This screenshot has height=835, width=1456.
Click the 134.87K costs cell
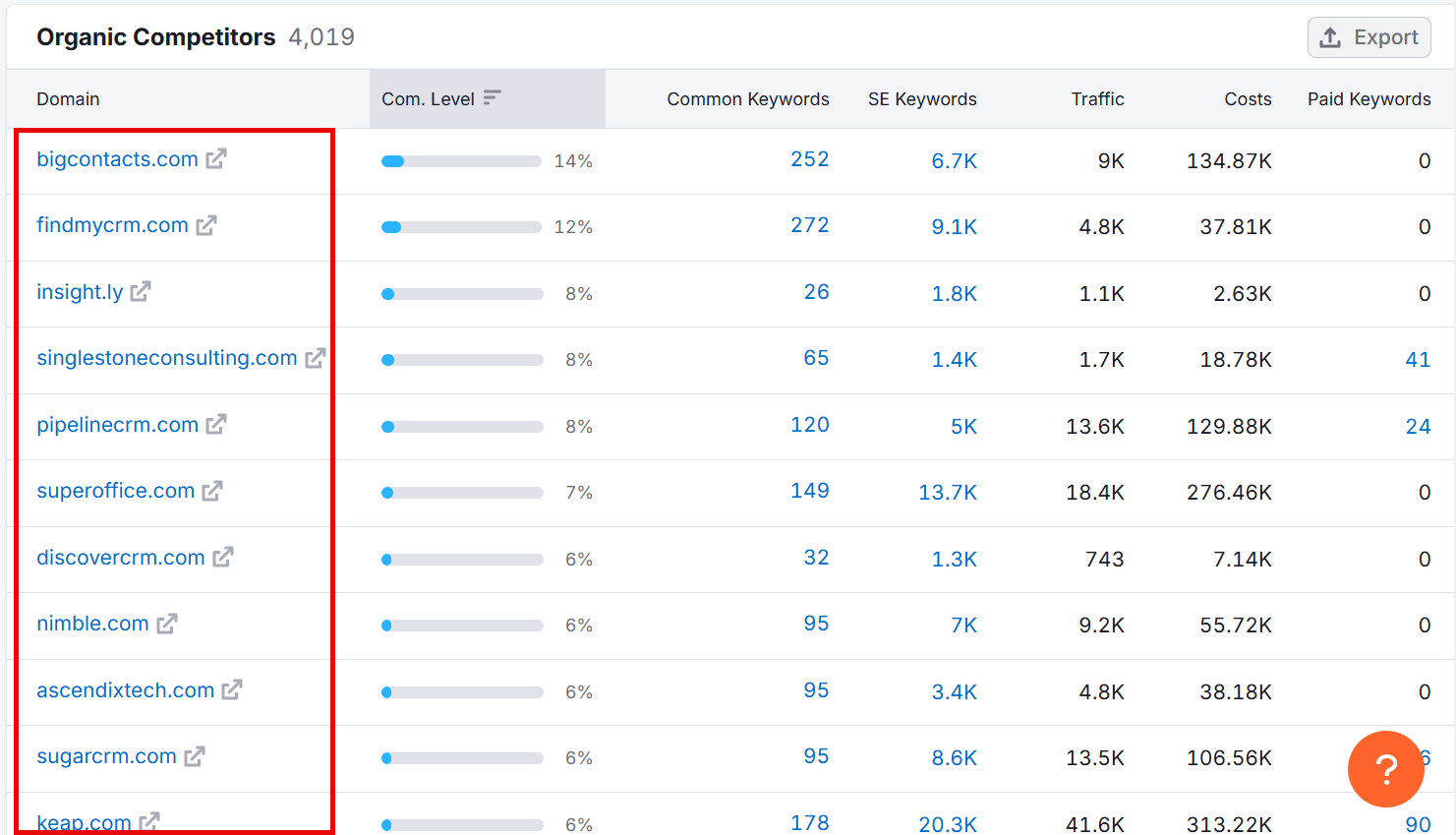pyautogui.click(x=1229, y=161)
